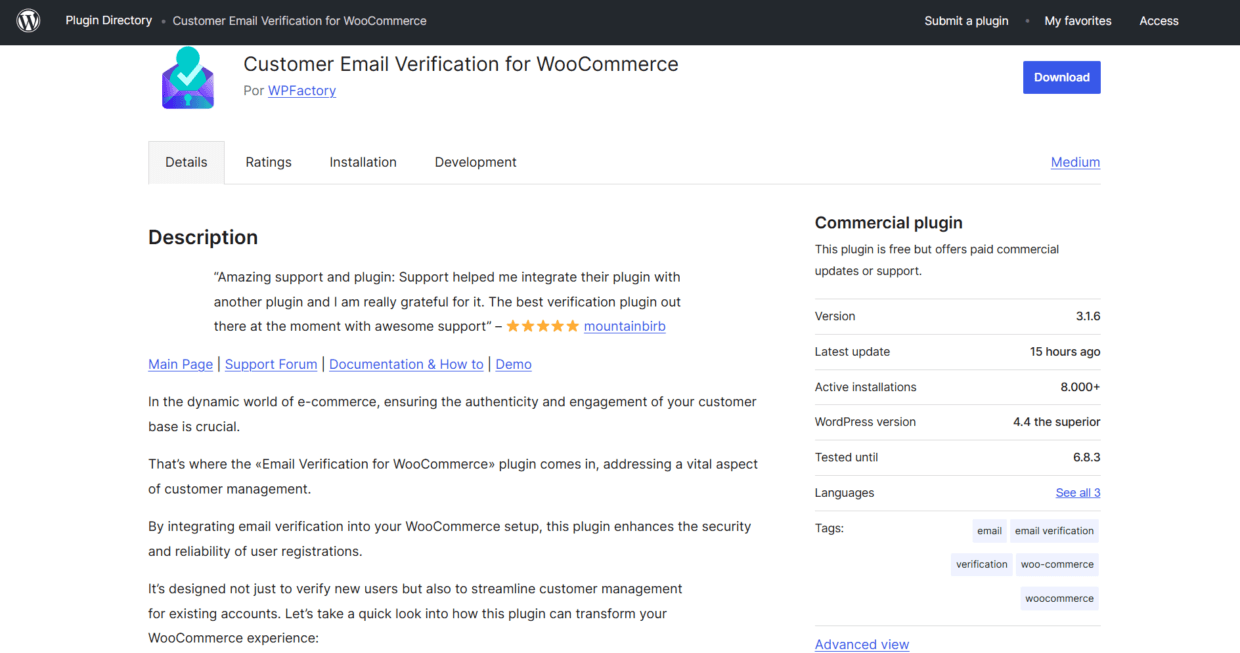Click the email verification tag
Viewport: 1240px width, 653px height.
click(1054, 530)
